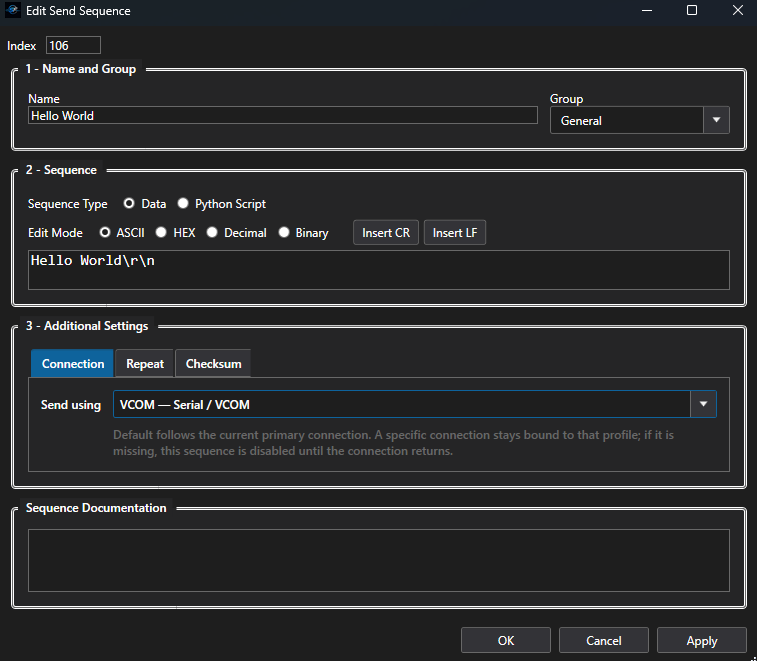Click the 'Sequence Type' label
Screen dimensions: 757x661
pos(68,204)
